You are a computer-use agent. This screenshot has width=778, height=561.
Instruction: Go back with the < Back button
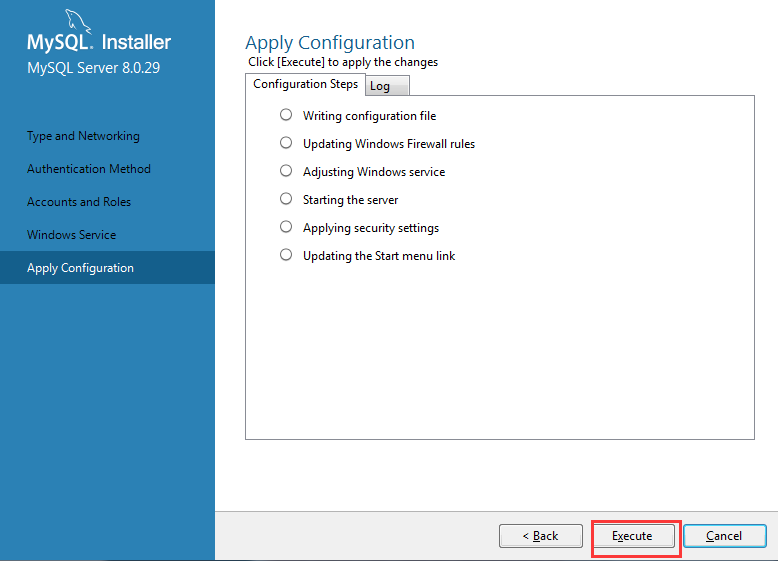541,536
